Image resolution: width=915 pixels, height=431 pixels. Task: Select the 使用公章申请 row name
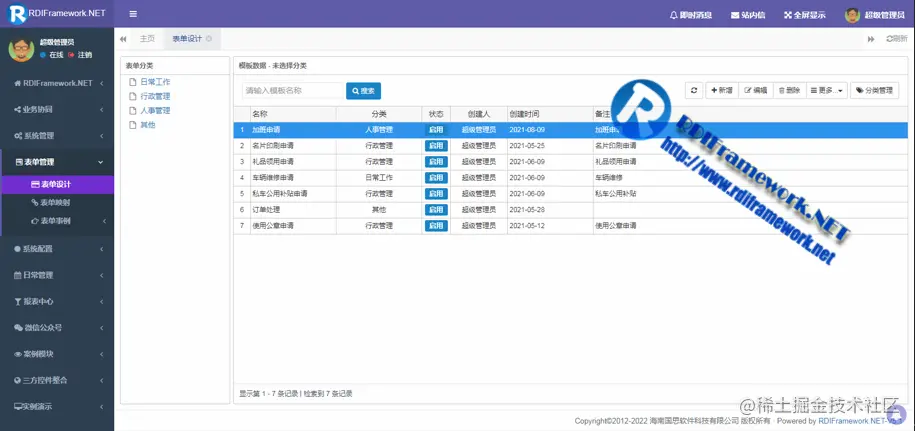(x=273, y=226)
